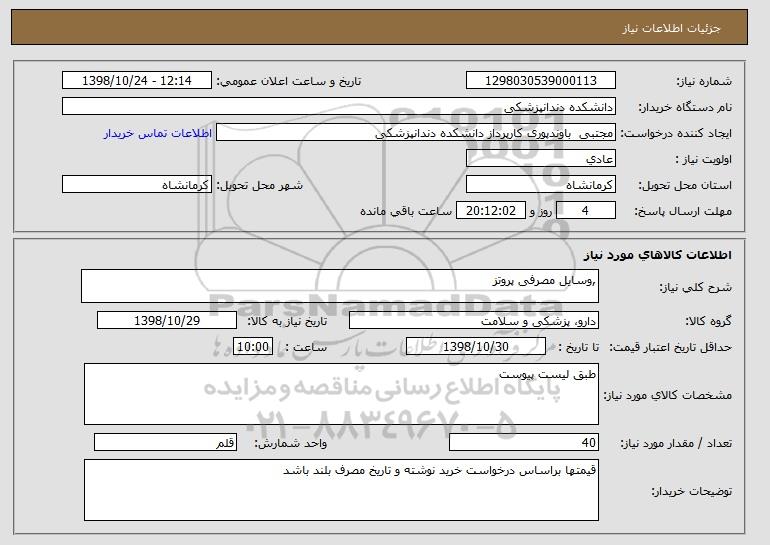The image size is (770, 545).
Task: Select the remaining days field showing 4
Action: point(585,211)
